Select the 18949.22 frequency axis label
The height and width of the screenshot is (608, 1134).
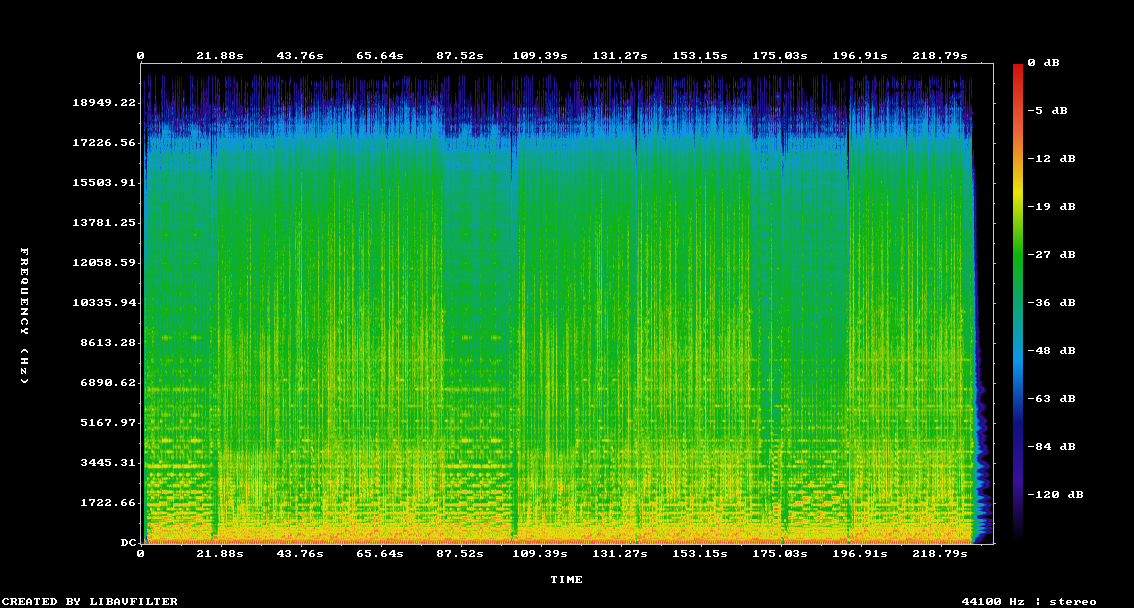click(104, 102)
